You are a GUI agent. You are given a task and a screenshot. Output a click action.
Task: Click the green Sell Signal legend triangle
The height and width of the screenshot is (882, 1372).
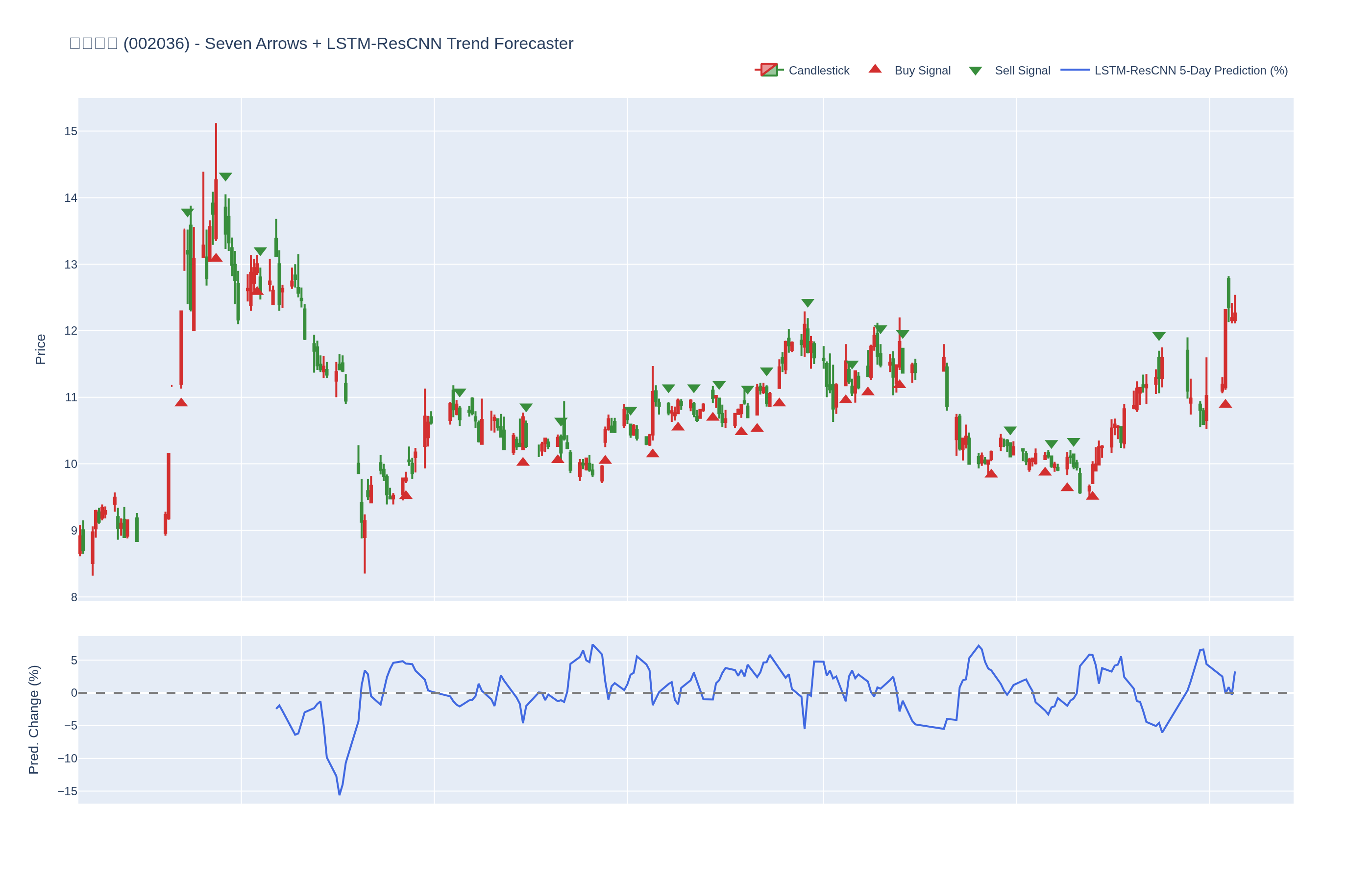tap(975, 71)
